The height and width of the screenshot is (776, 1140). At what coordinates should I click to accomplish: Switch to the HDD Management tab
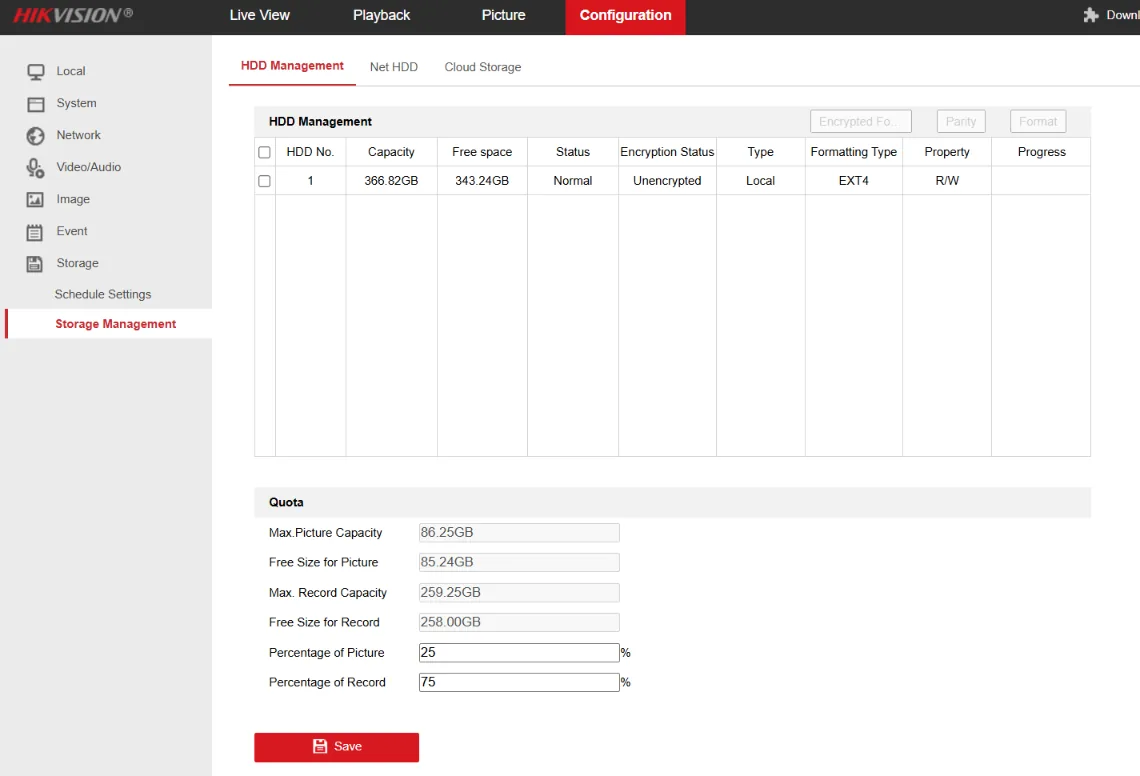[x=292, y=66]
